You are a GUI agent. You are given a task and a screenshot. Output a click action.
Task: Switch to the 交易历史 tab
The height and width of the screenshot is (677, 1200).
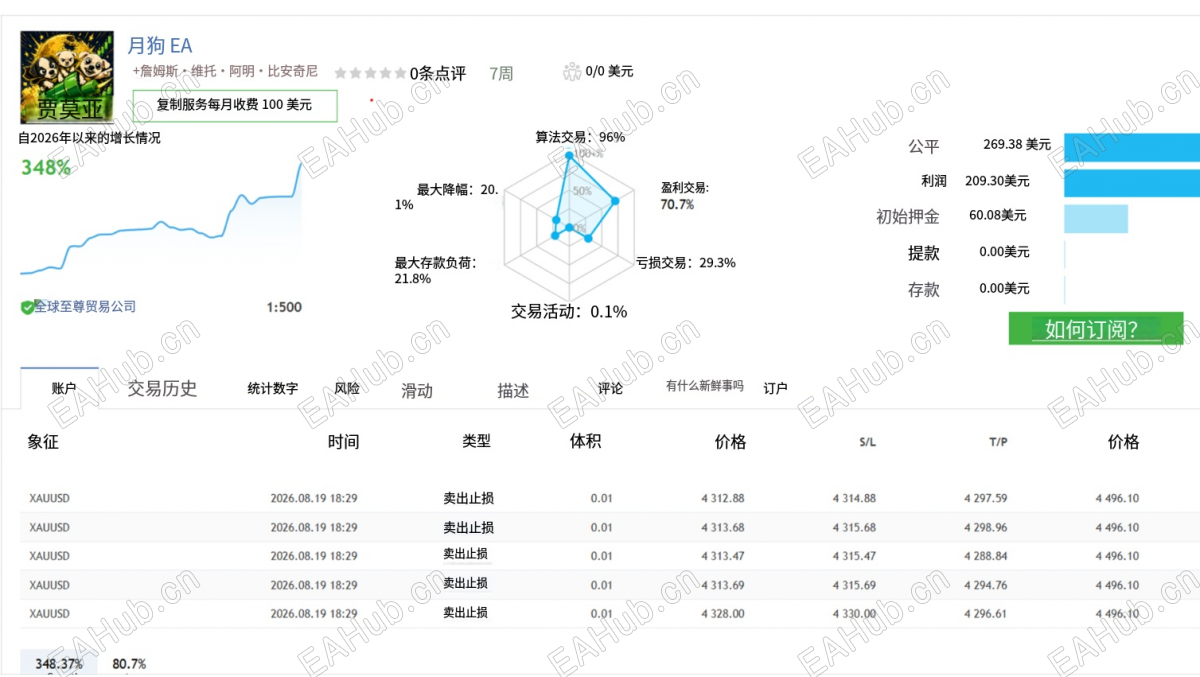(162, 389)
